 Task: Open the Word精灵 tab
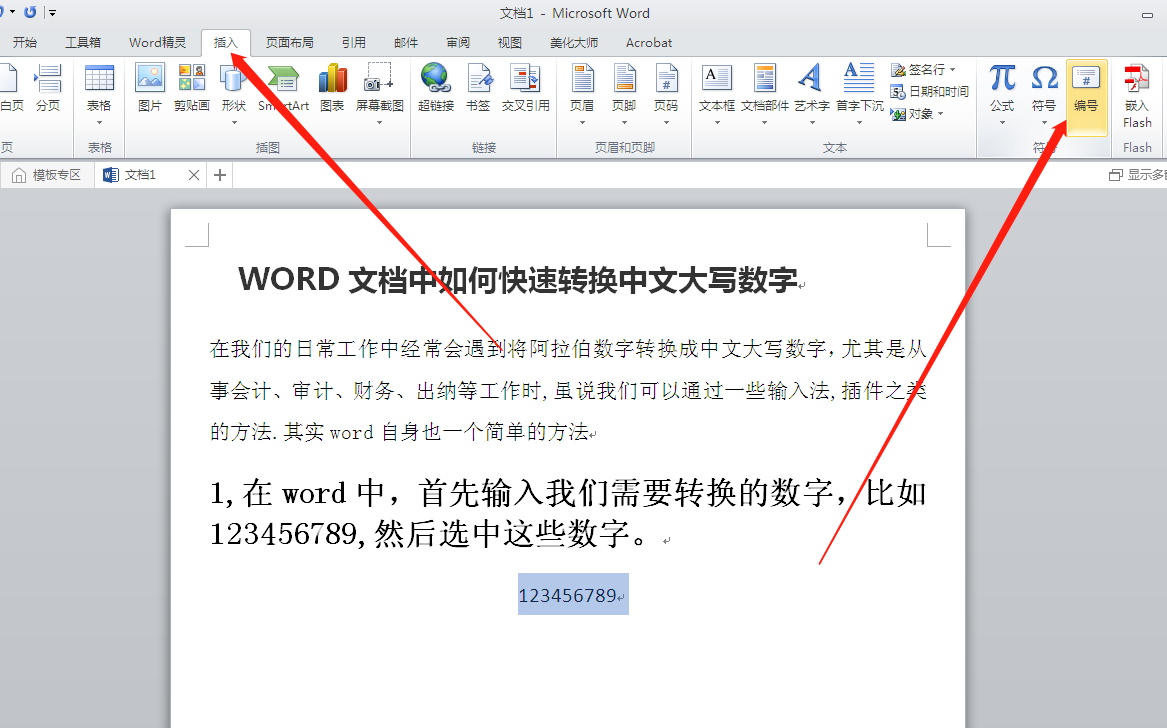[x=157, y=42]
